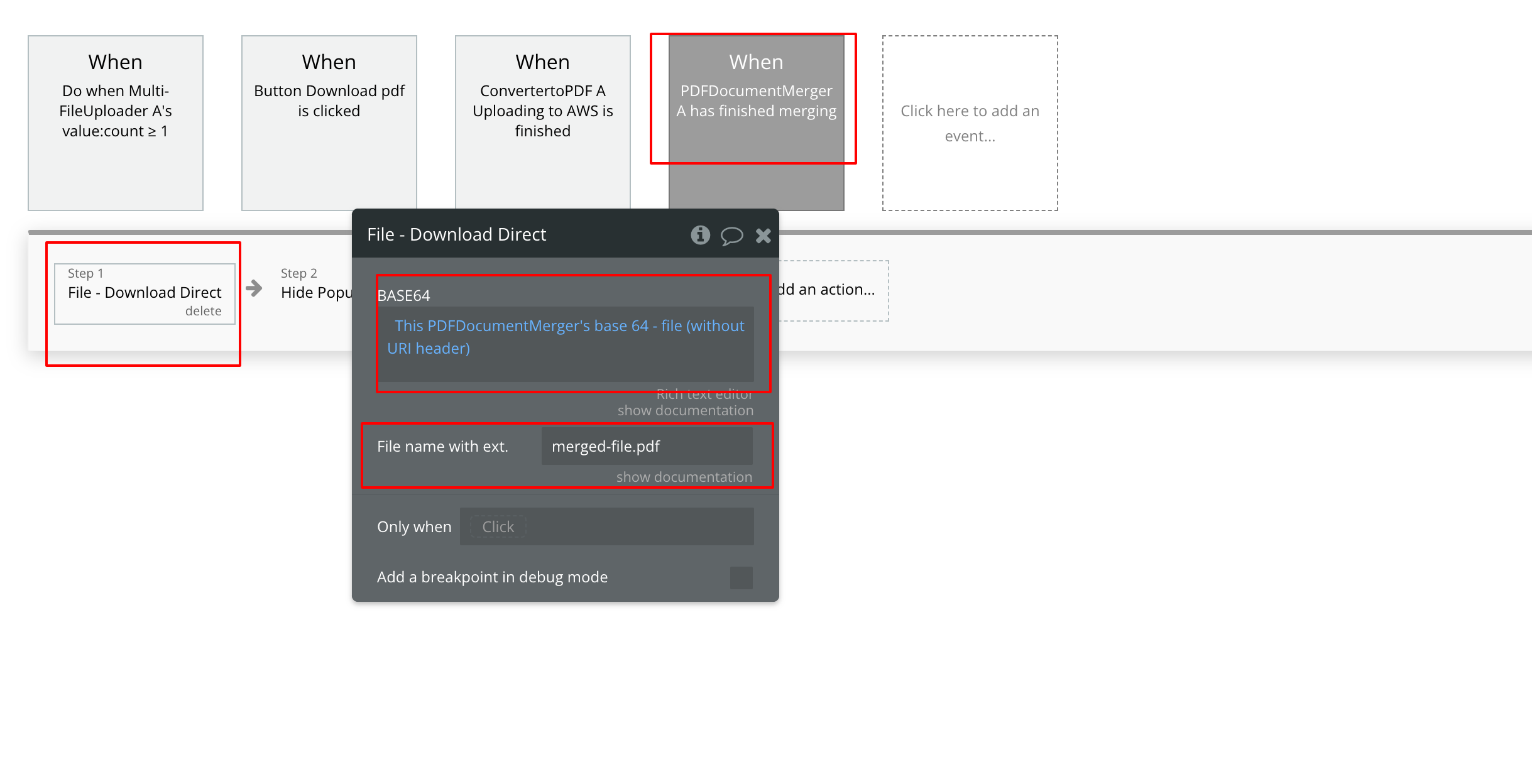Image resolution: width=1532 pixels, height=784 pixels.
Task: Select the Multi-FileUploader A's value:count event
Action: [116, 123]
